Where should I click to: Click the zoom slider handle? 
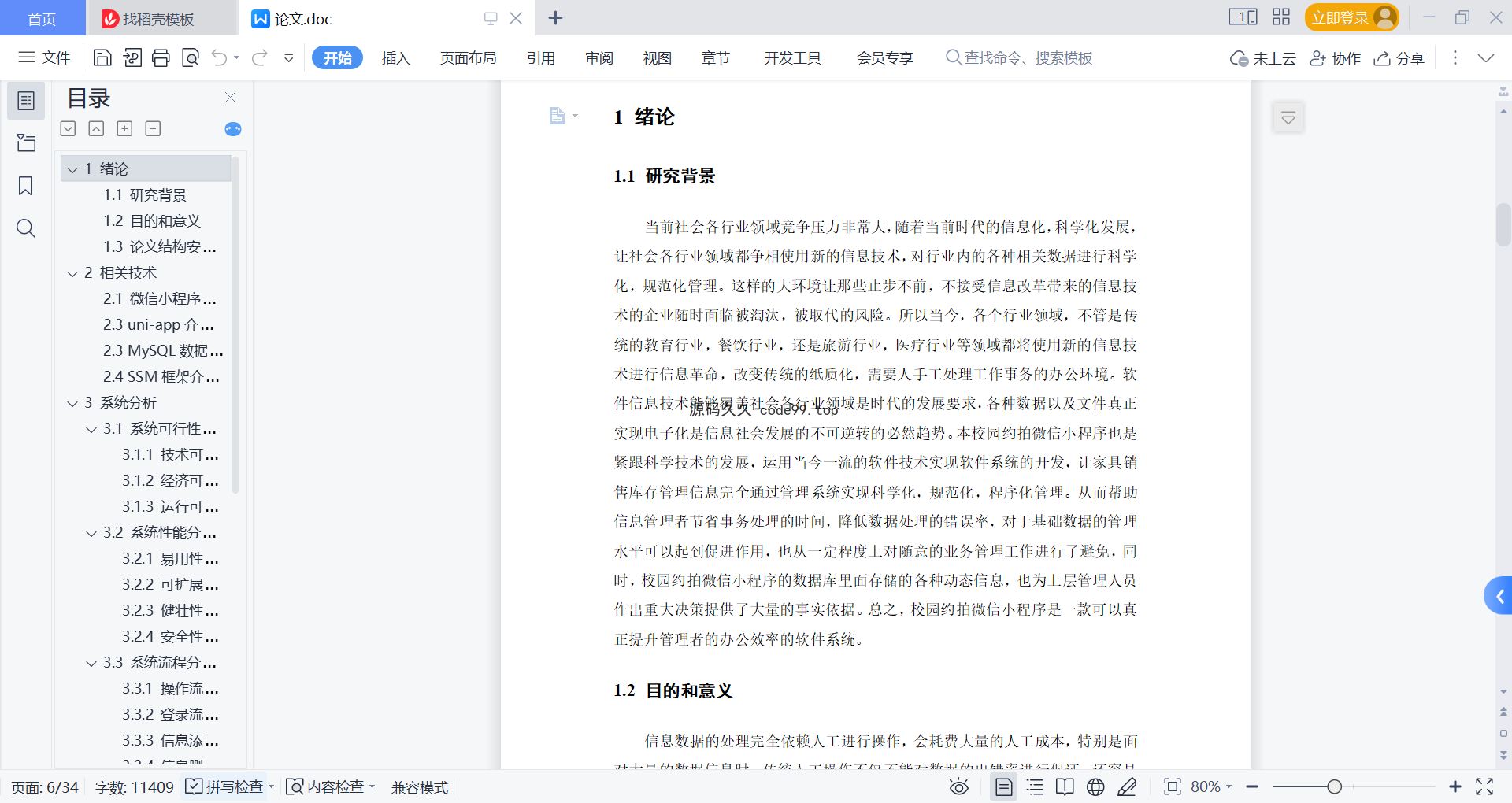click(x=1334, y=786)
